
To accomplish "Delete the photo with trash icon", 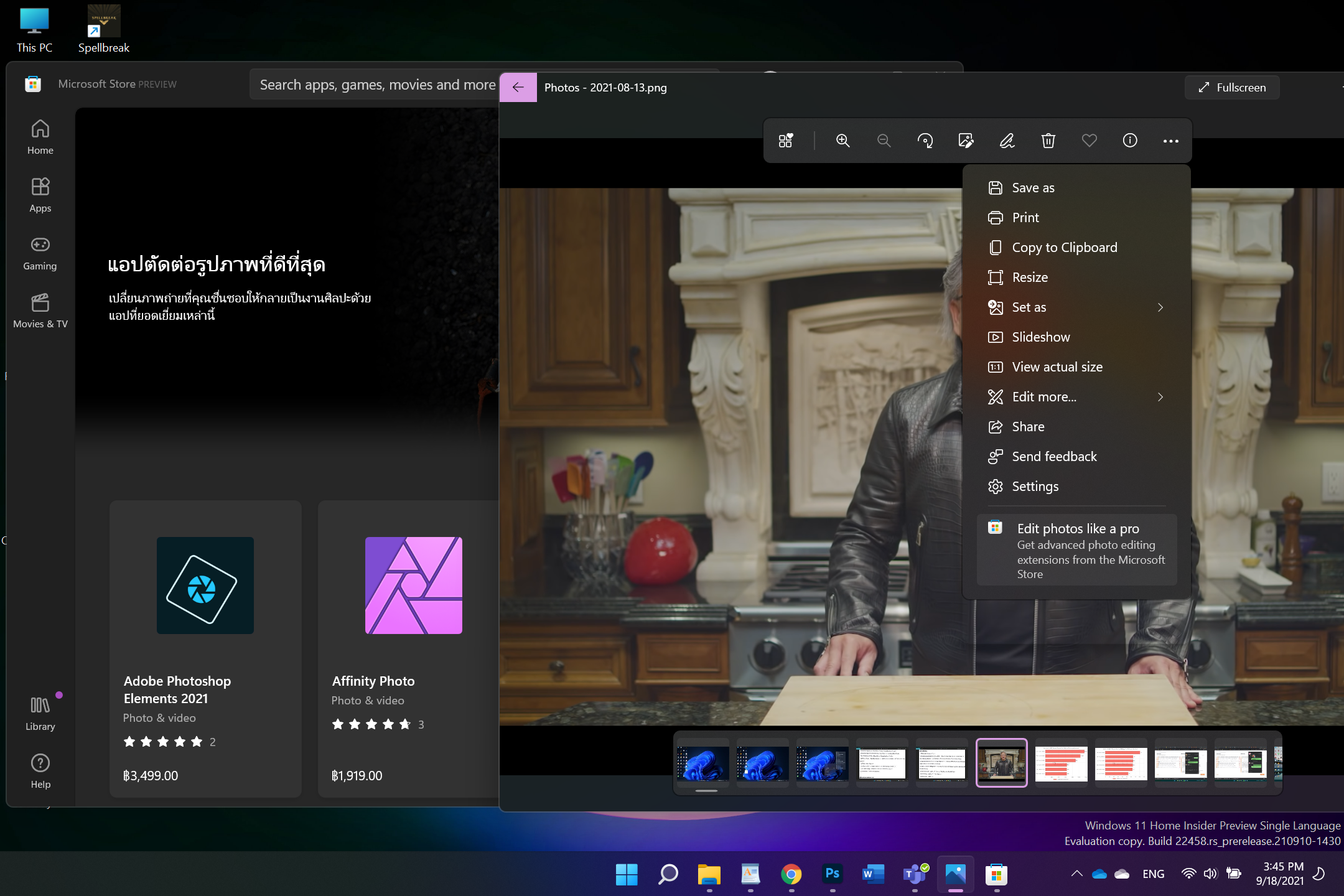I will tap(1048, 141).
